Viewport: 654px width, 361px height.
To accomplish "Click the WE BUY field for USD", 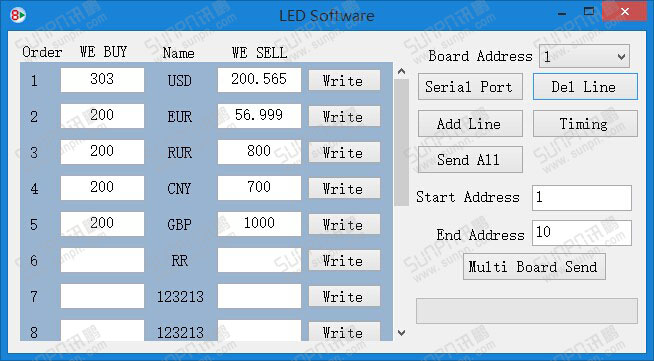I will (102, 80).
